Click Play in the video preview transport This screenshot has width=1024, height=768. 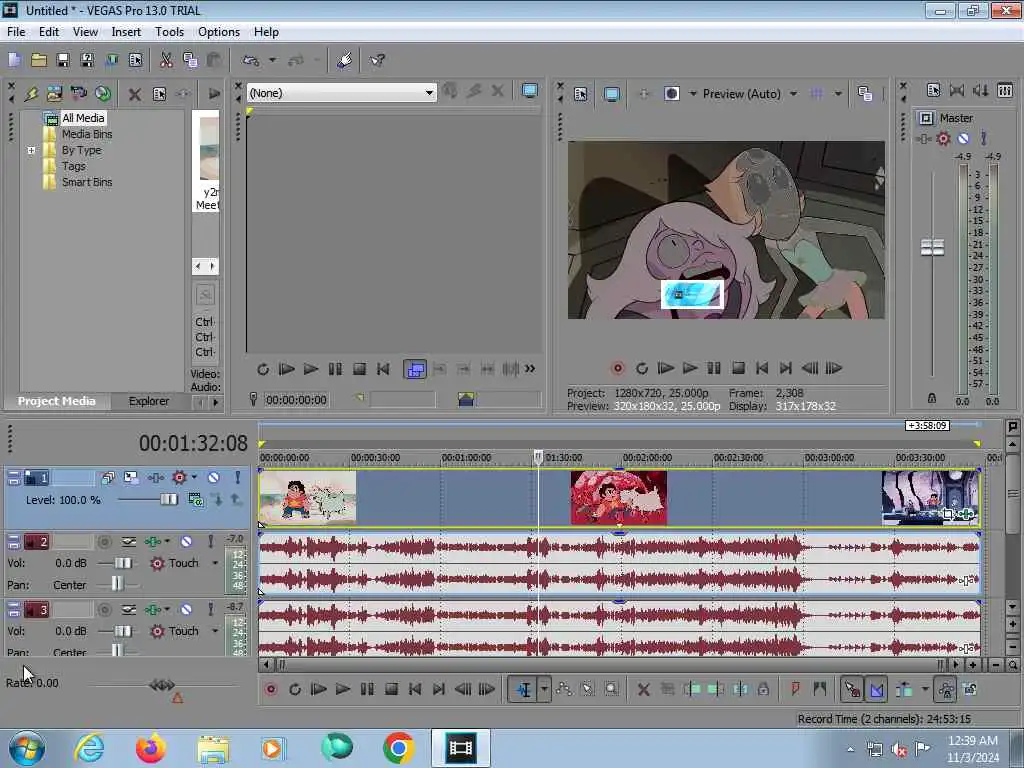[x=690, y=368]
